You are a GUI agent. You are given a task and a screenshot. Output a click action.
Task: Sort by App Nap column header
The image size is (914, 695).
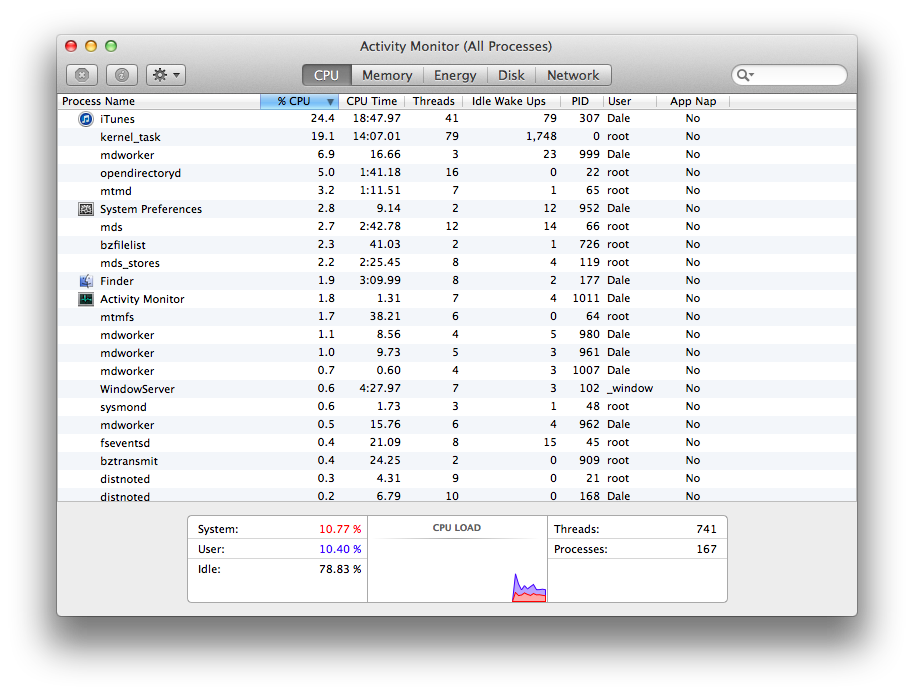(693, 101)
